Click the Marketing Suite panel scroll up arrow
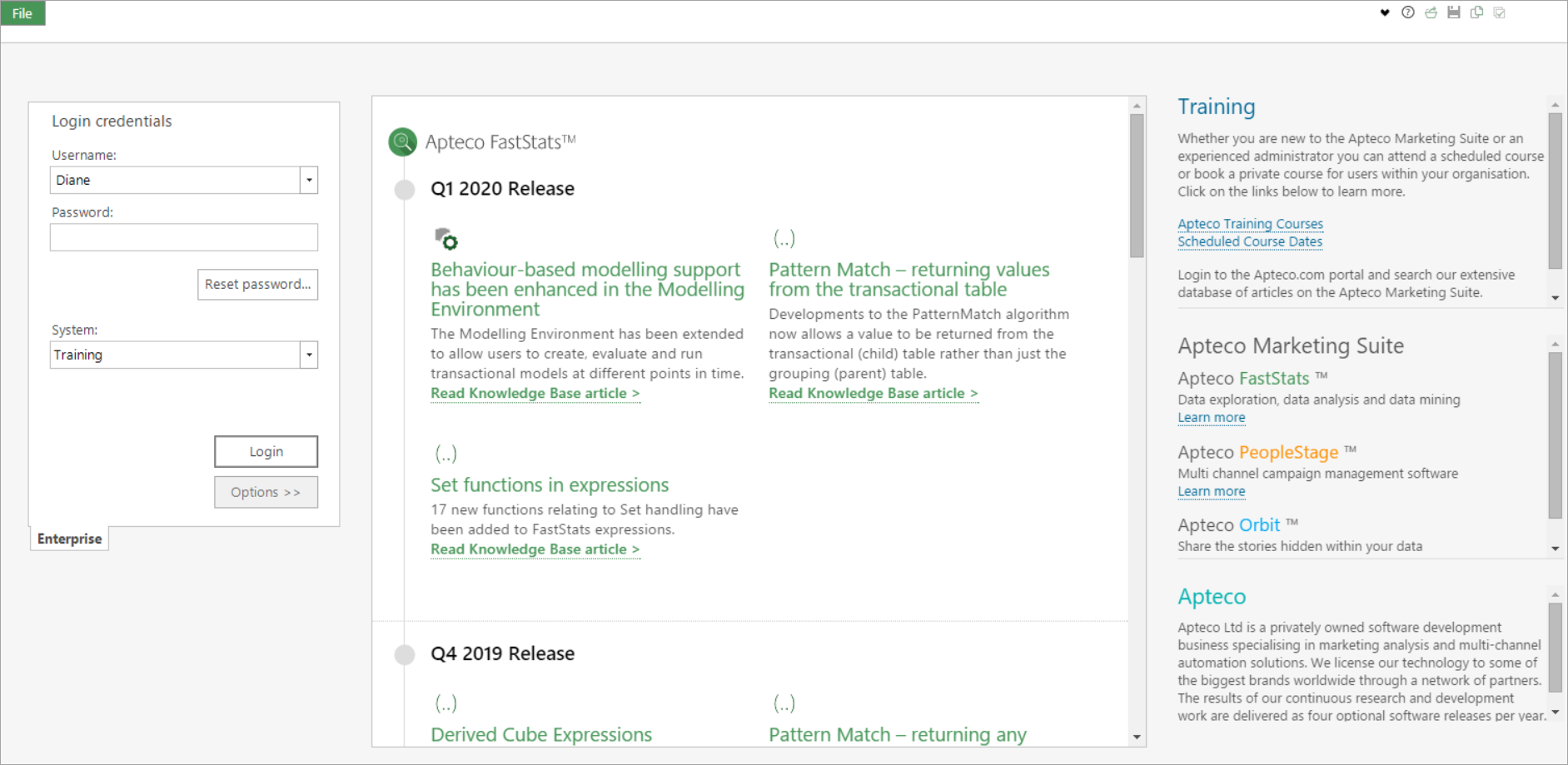Viewport: 1568px width, 765px height. click(x=1555, y=344)
